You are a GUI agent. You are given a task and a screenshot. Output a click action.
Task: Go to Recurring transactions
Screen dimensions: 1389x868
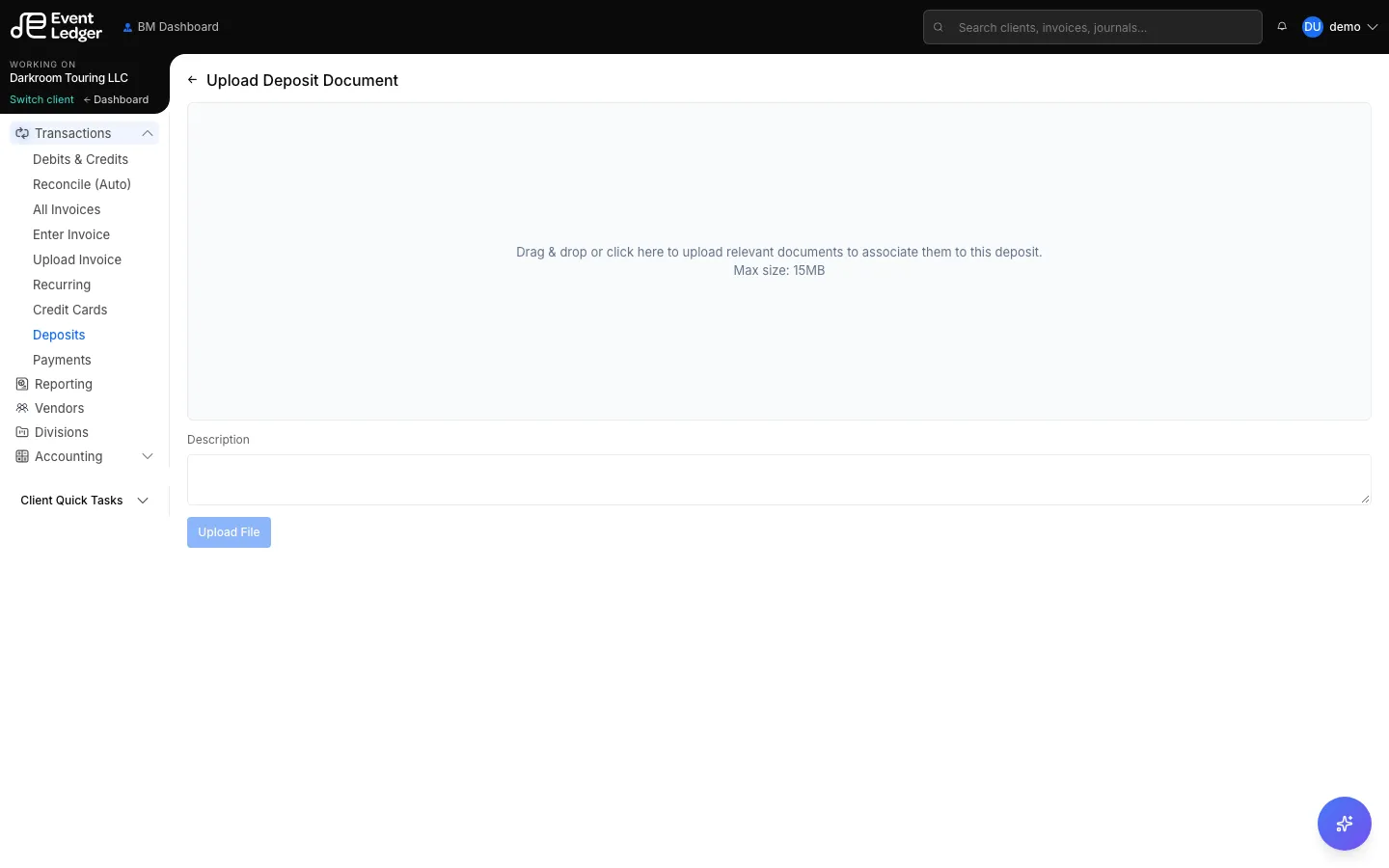tap(62, 285)
